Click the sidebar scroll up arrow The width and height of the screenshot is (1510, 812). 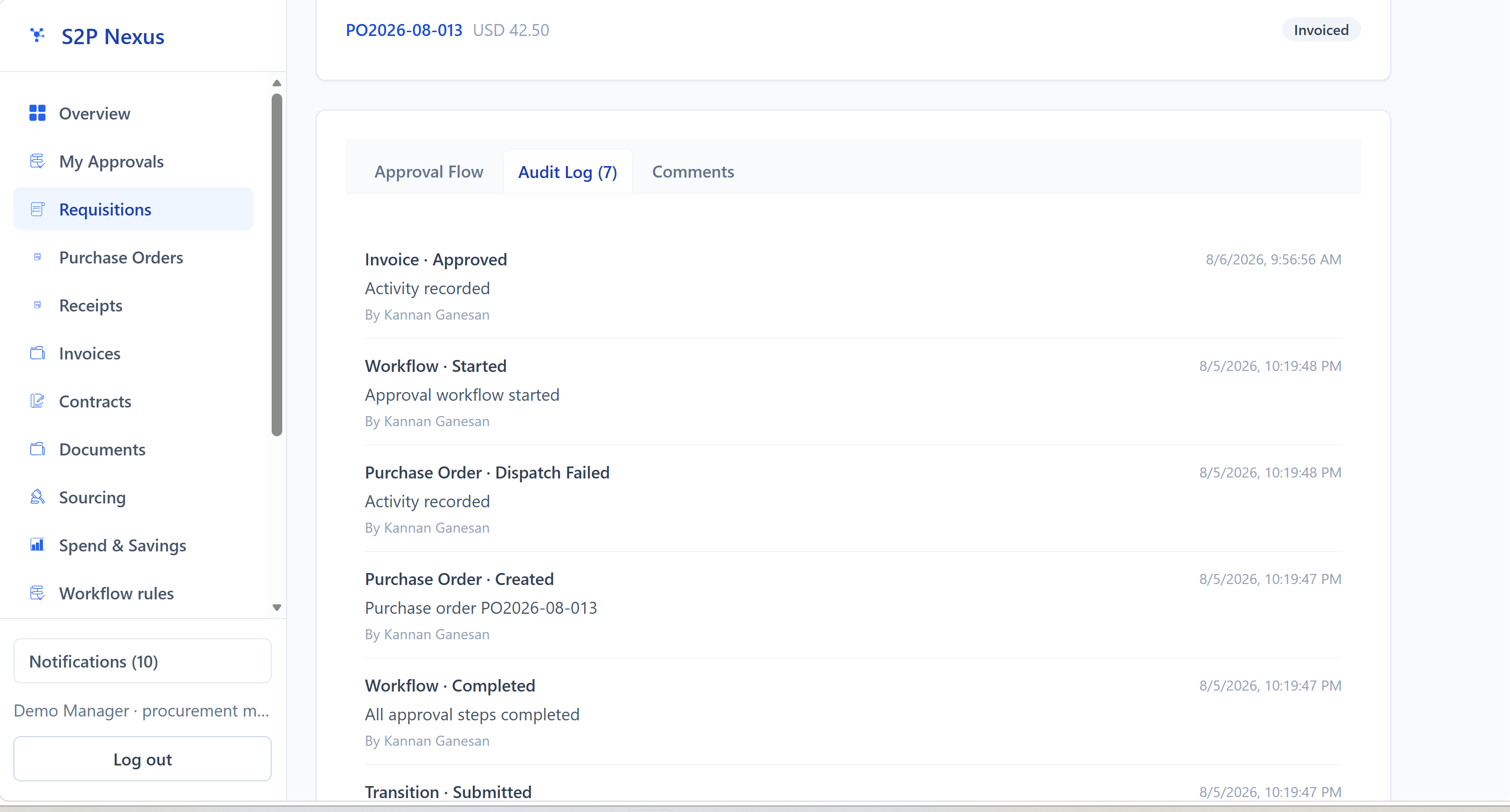276,83
